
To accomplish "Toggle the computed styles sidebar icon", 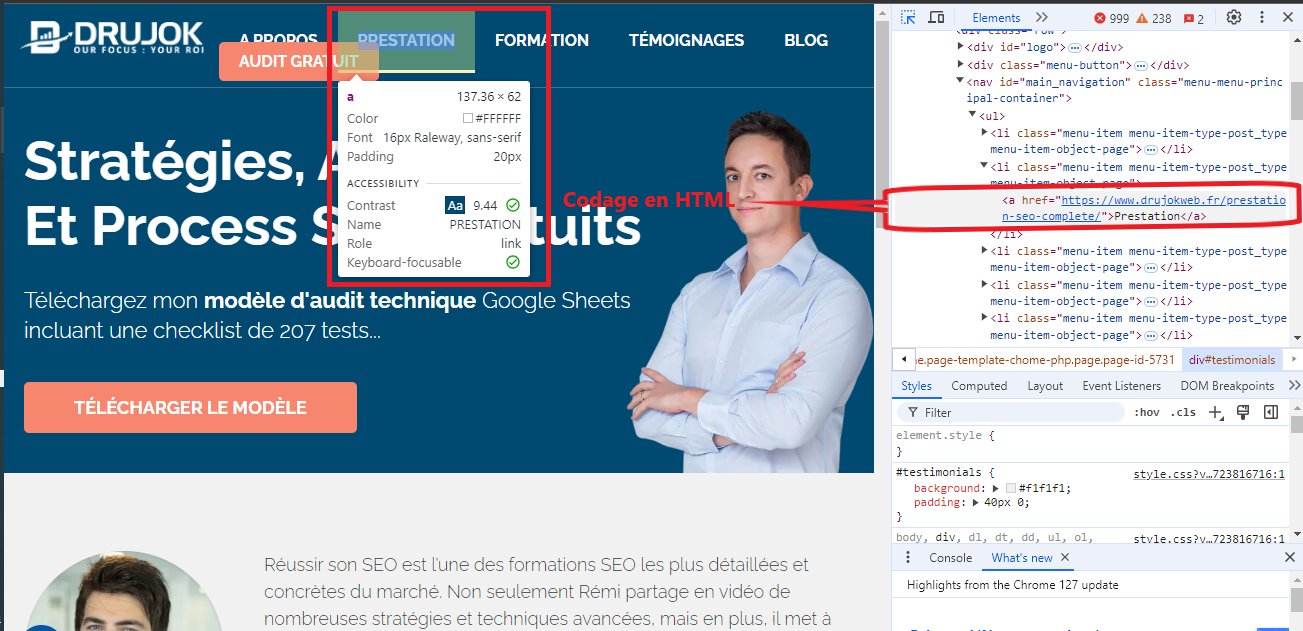I will pos(1271,412).
